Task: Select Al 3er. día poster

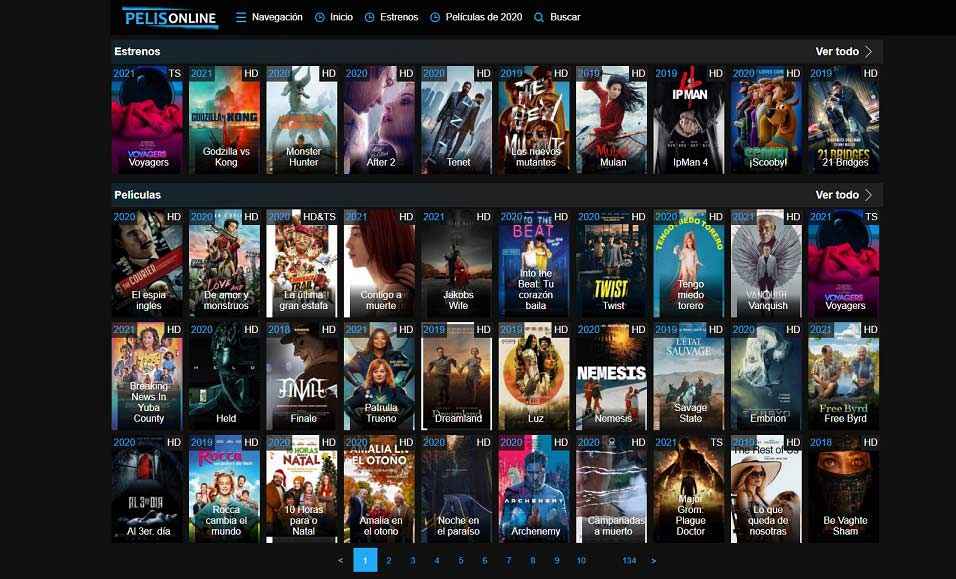Action: pyautogui.click(x=148, y=489)
